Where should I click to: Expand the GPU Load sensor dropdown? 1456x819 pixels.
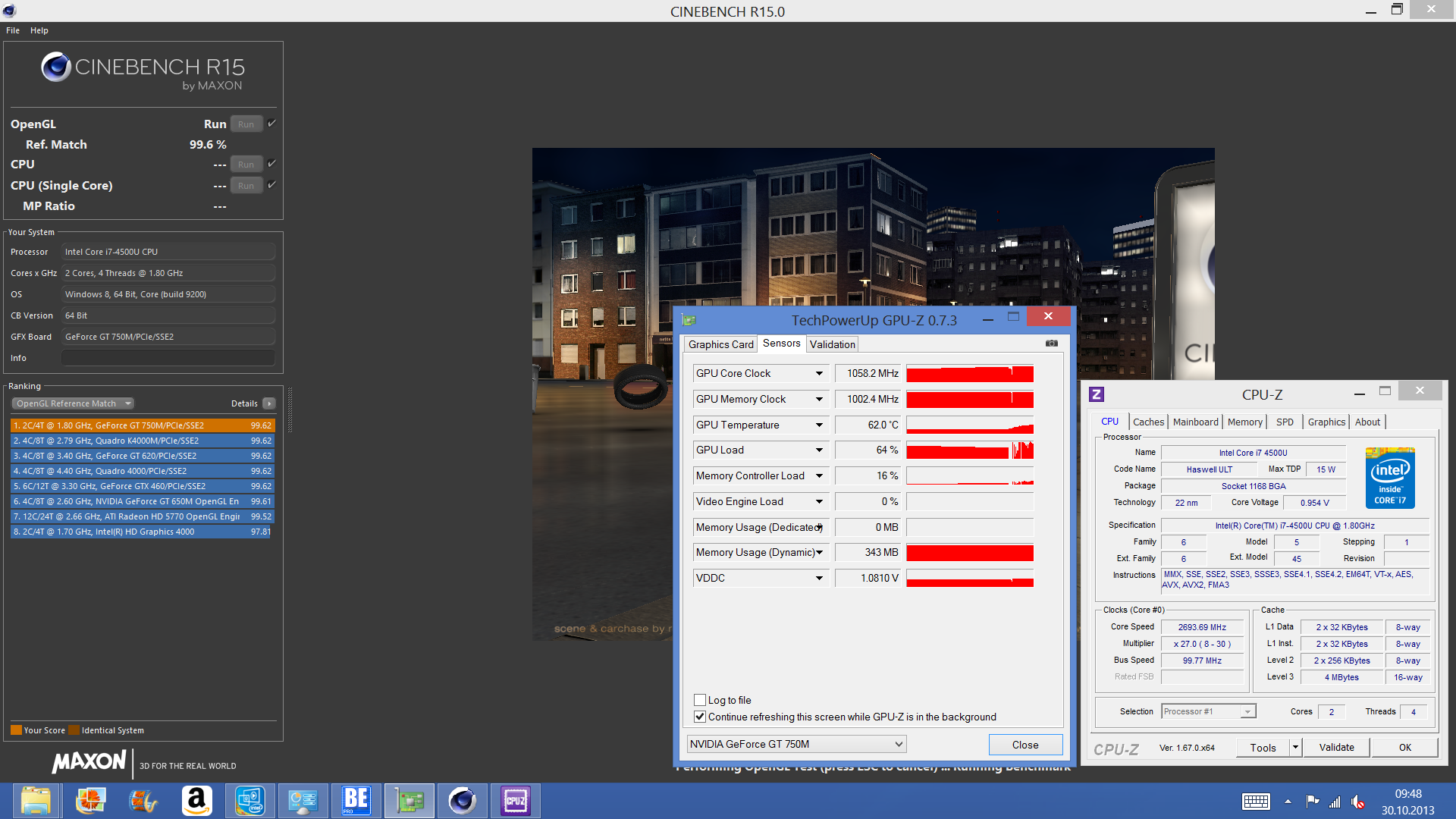819,450
